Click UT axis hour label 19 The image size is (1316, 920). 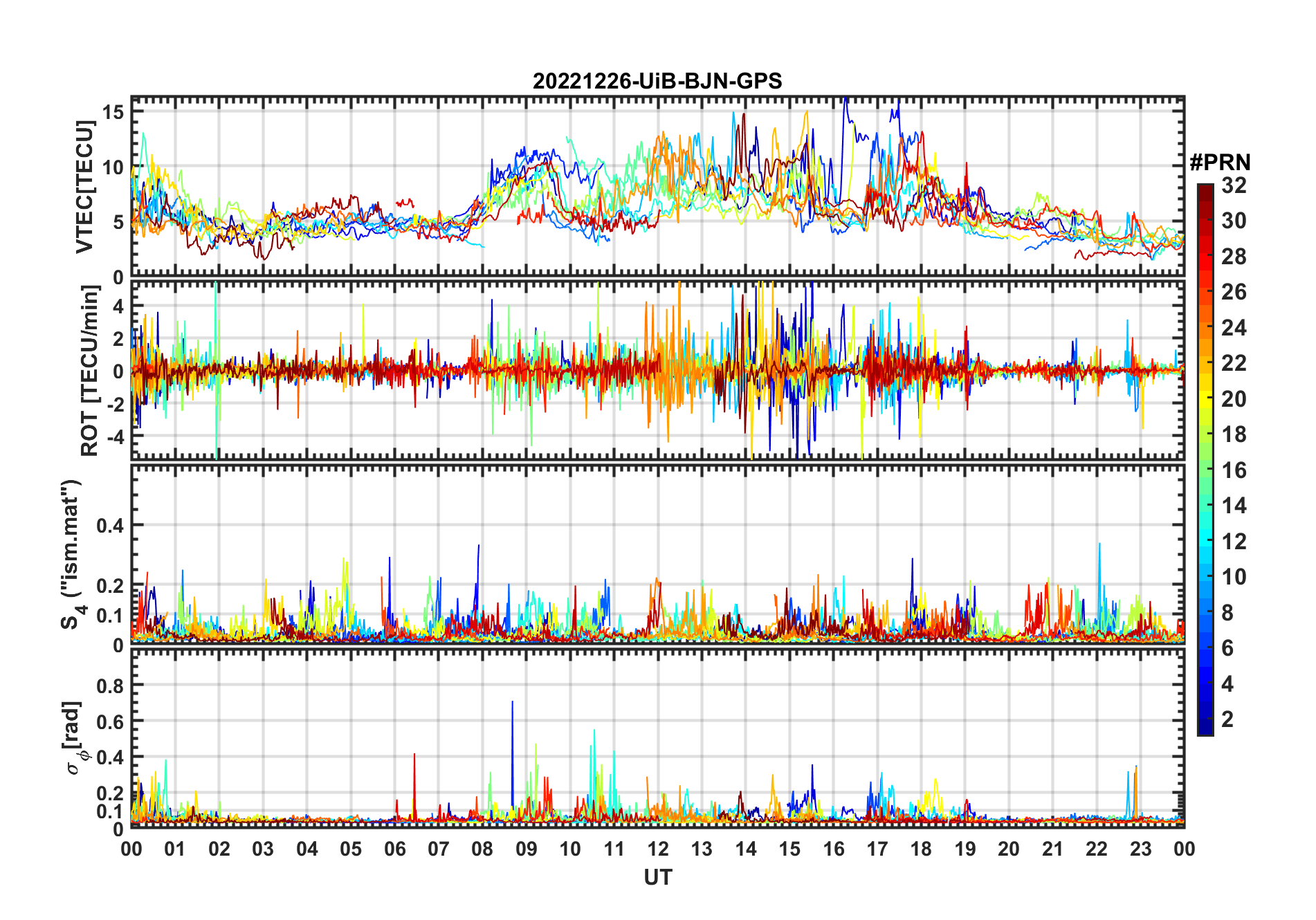click(x=965, y=849)
